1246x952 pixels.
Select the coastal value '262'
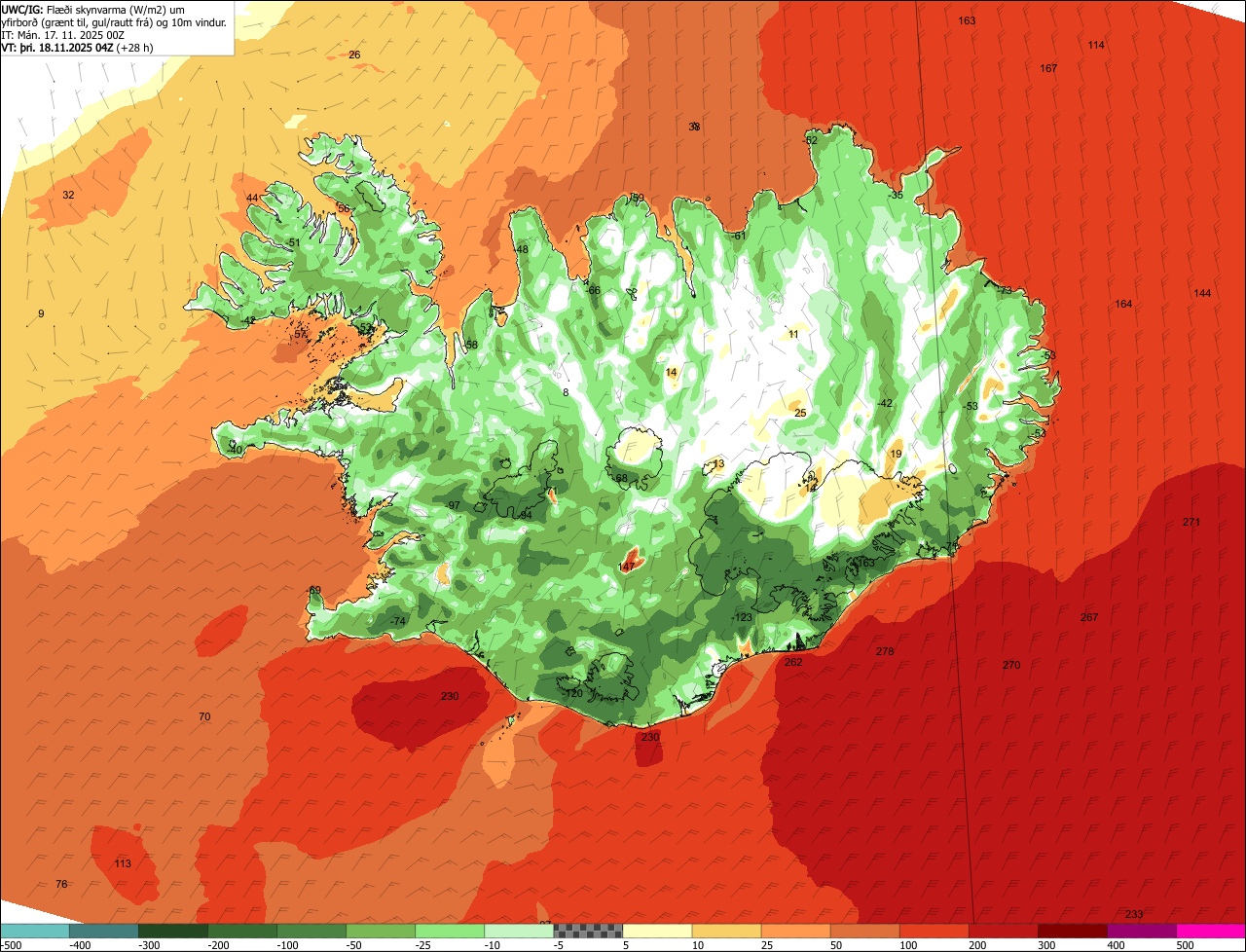[793, 663]
